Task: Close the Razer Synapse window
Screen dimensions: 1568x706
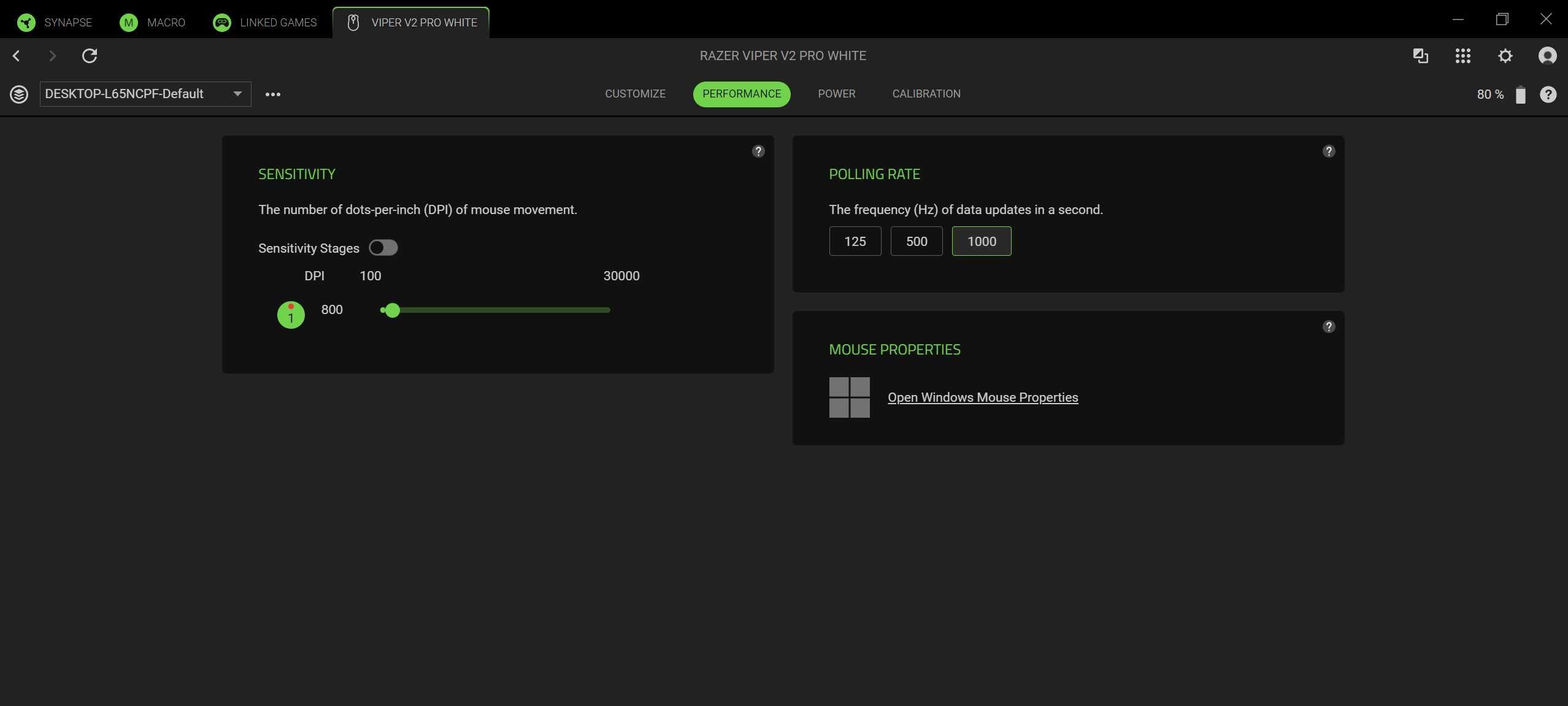Action: tap(1546, 20)
